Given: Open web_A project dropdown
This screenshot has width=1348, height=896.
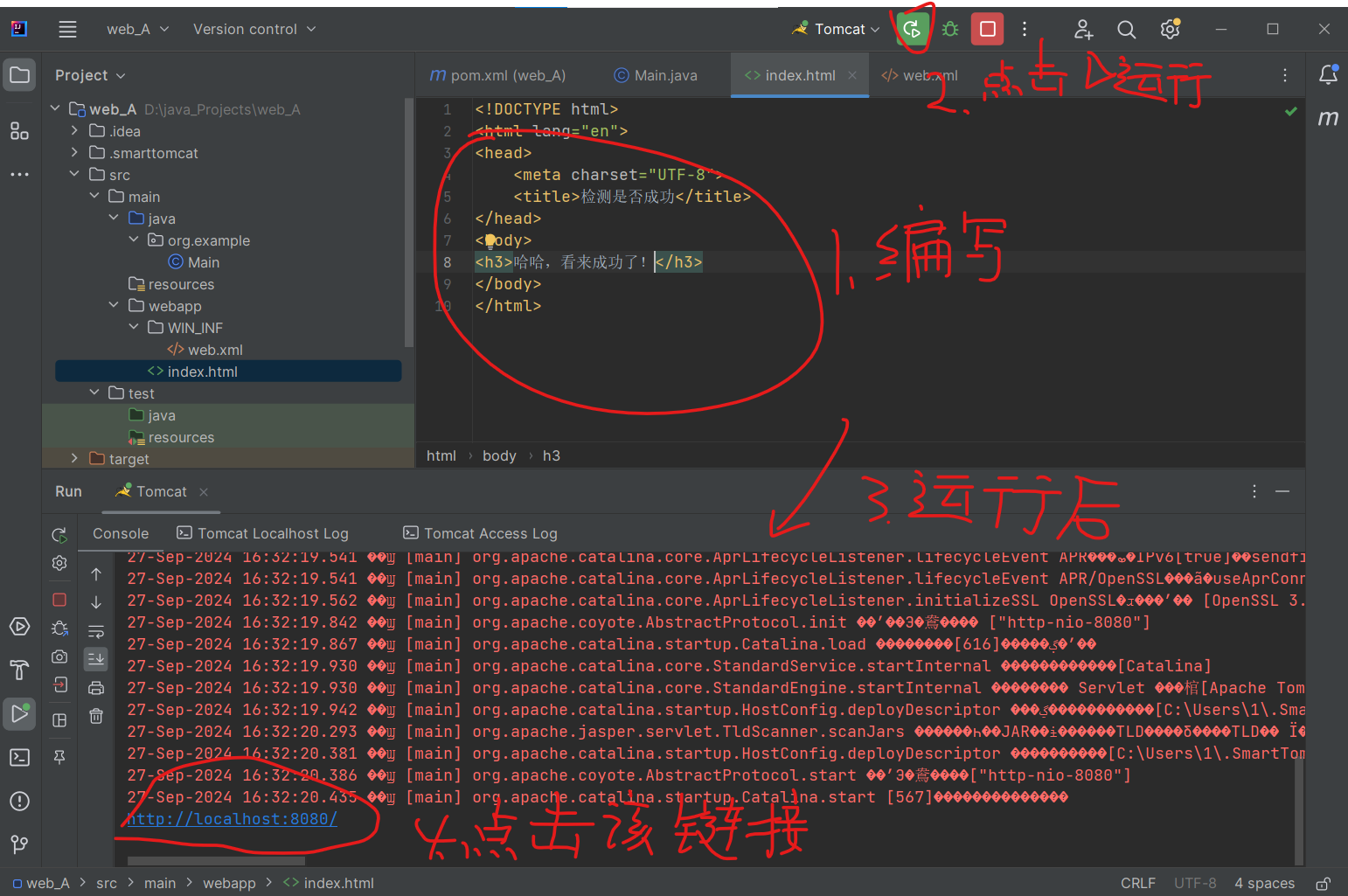Looking at the screenshot, I should (x=138, y=29).
